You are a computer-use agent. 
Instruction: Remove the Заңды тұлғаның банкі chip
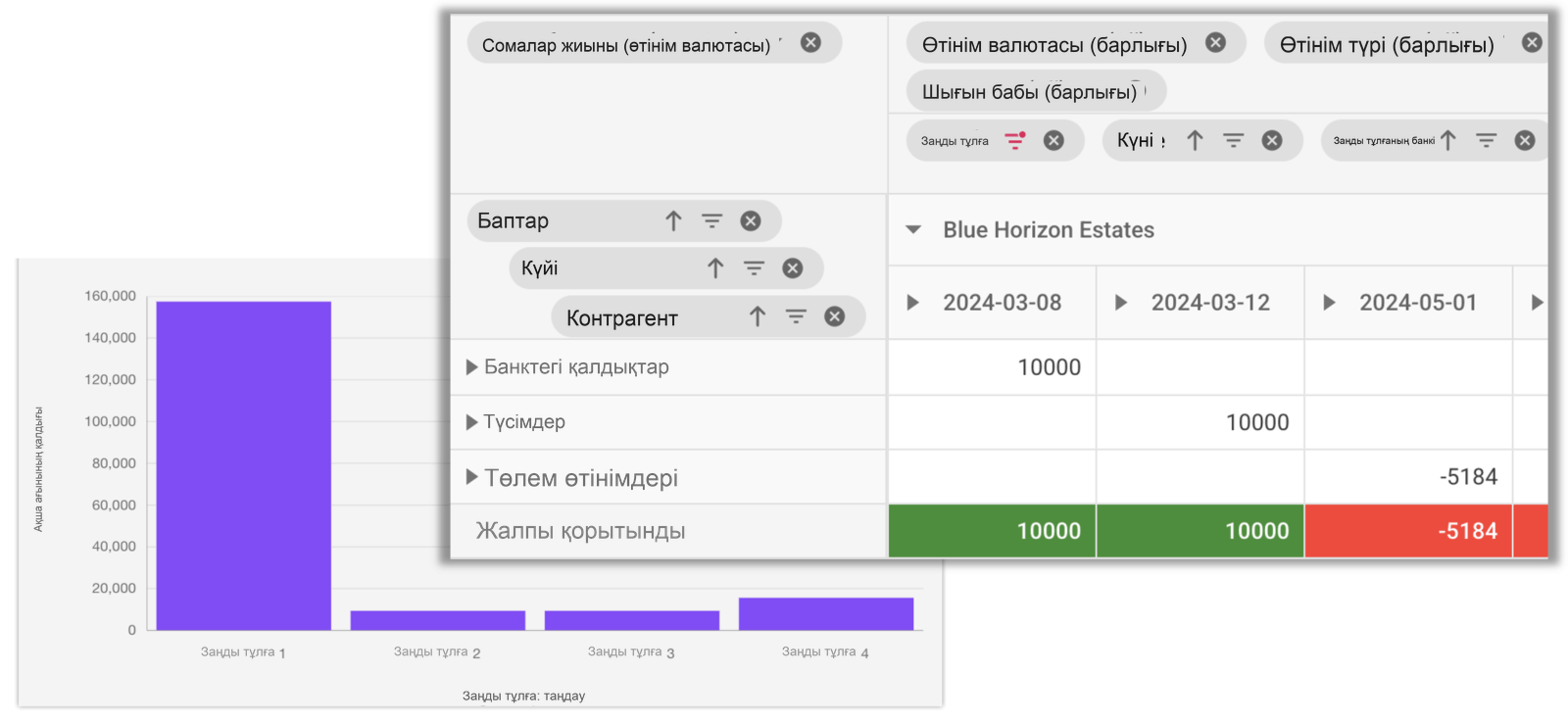(1525, 140)
